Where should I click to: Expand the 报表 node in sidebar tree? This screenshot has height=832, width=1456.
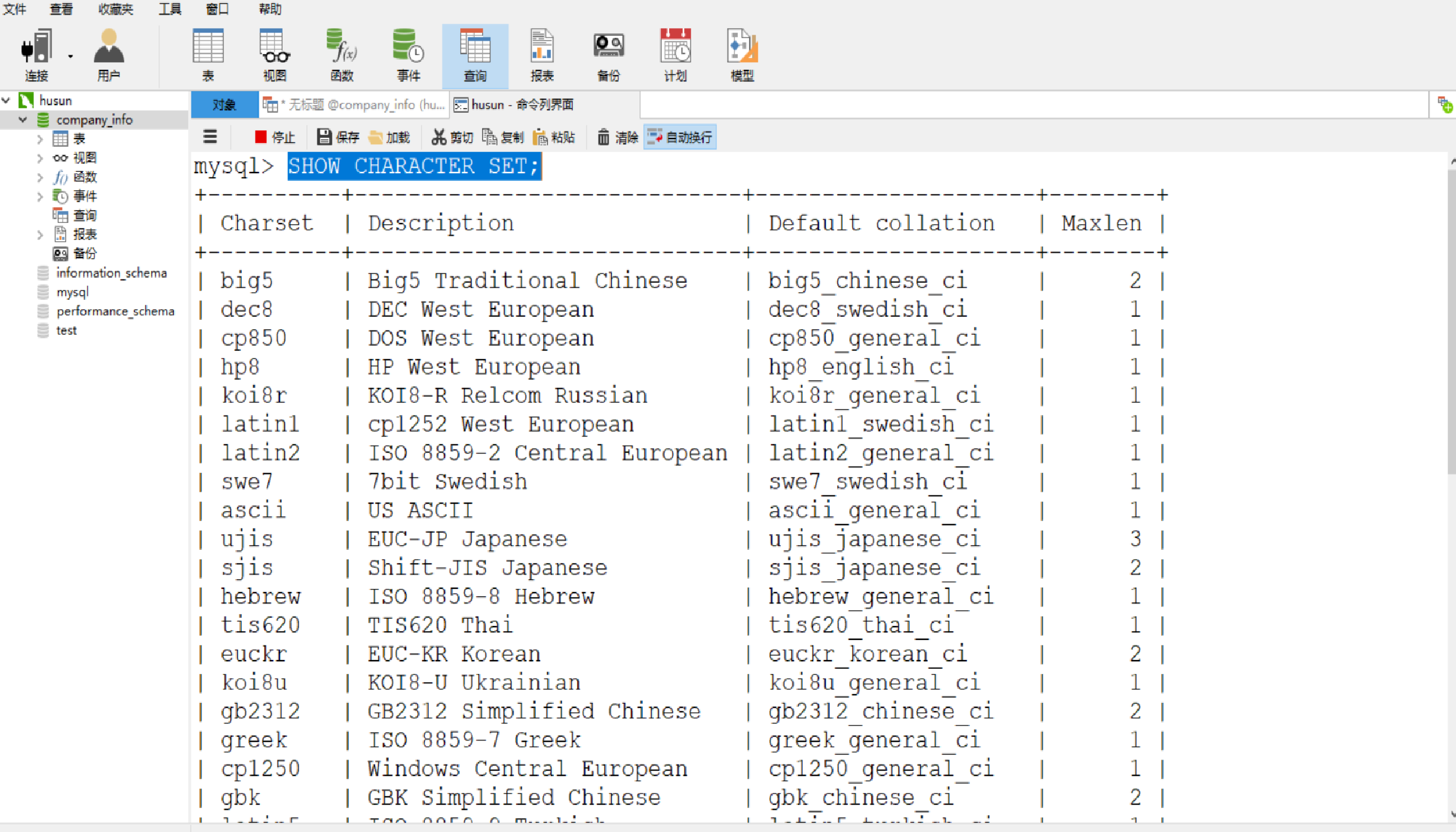[x=40, y=234]
